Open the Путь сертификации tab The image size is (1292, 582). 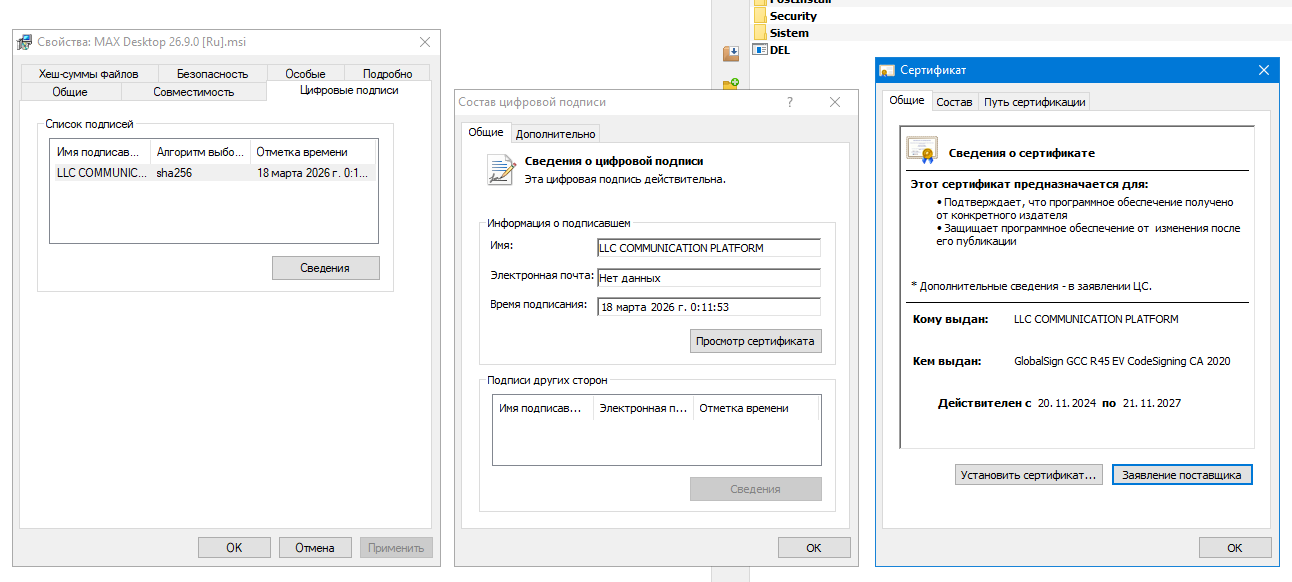tap(1034, 102)
